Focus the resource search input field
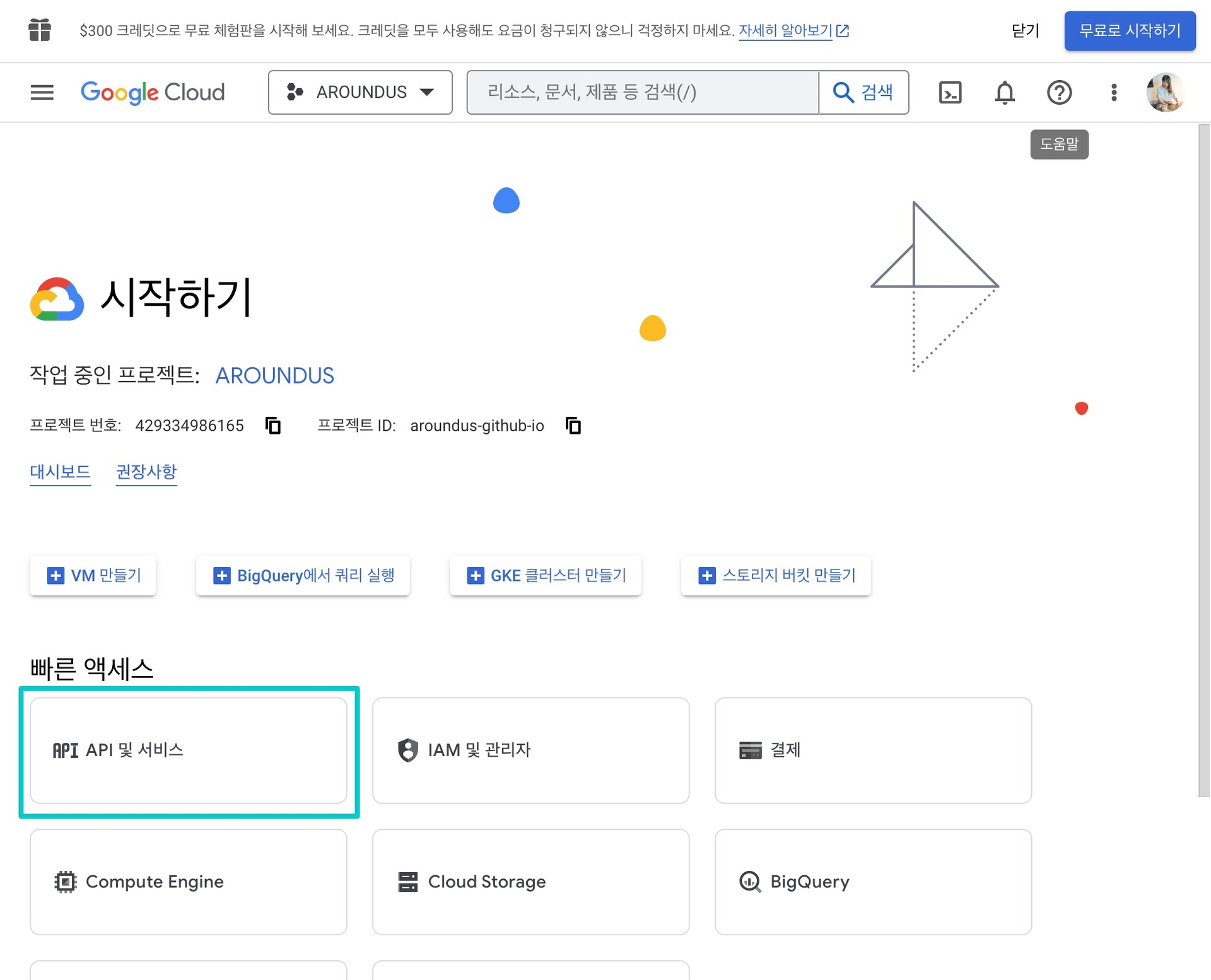Screen dimensions: 1211x980 643,93
